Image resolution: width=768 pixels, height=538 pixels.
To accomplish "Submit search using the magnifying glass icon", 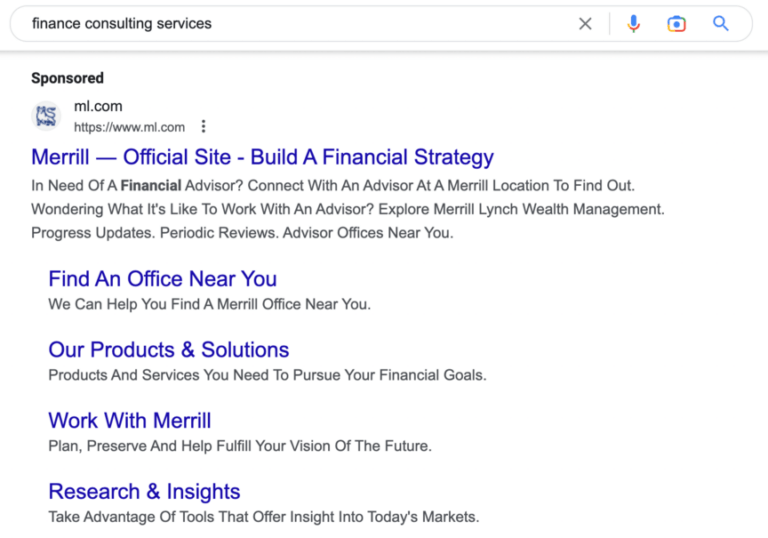I will tap(721, 24).
